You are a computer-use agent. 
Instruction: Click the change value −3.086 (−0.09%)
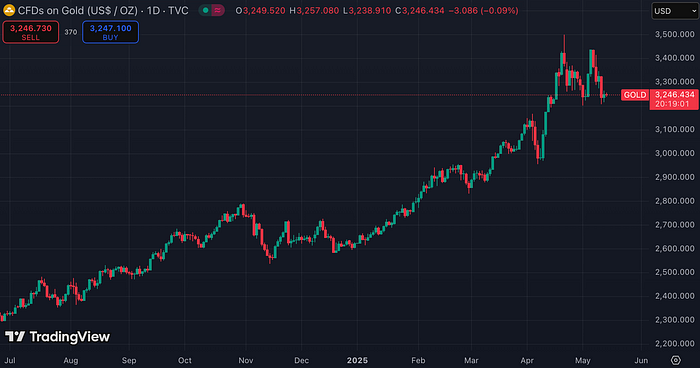coord(483,11)
